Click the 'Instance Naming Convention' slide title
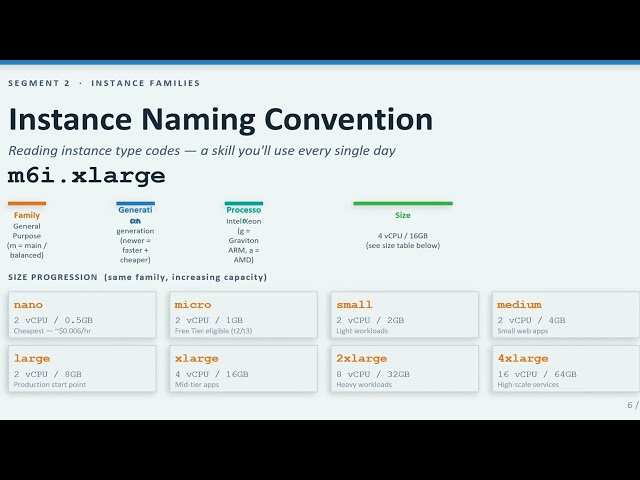 pos(220,120)
